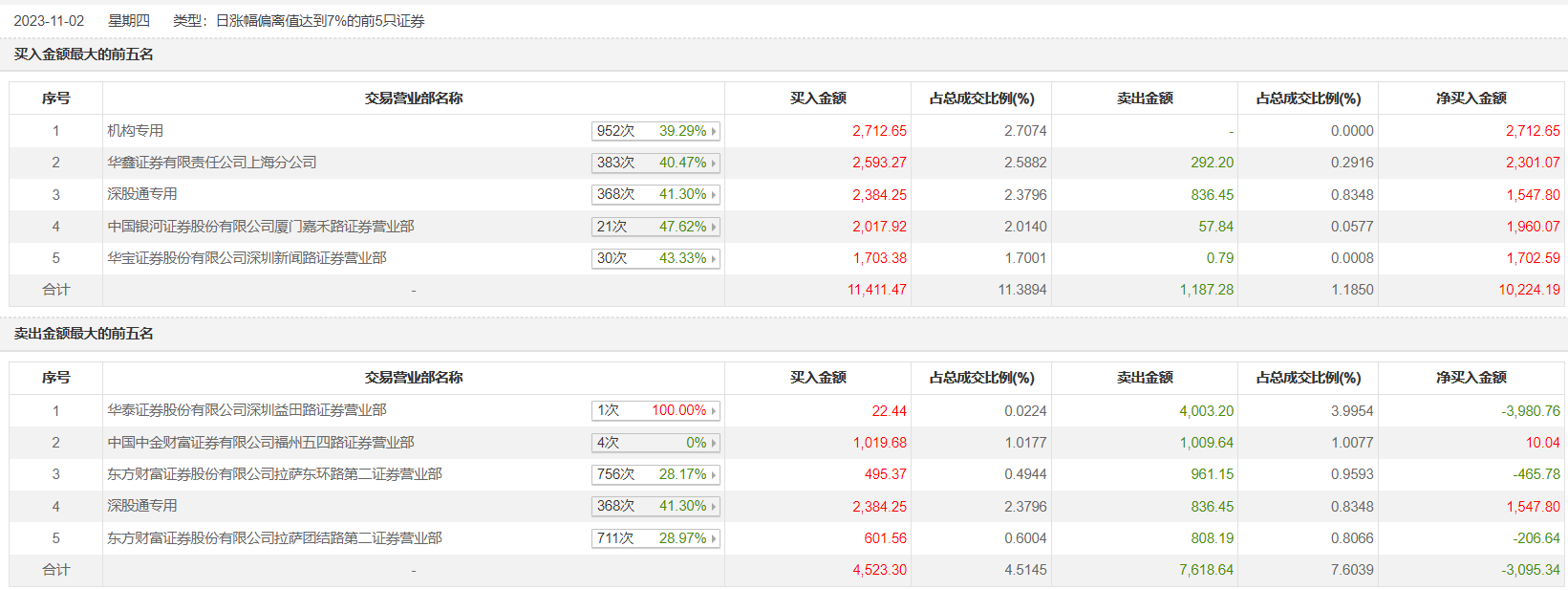Image resolution: width=1568 pixels, height=590 pixels.
Task: Click 净买入金额 column header in bottom table
Action: 1471,378
